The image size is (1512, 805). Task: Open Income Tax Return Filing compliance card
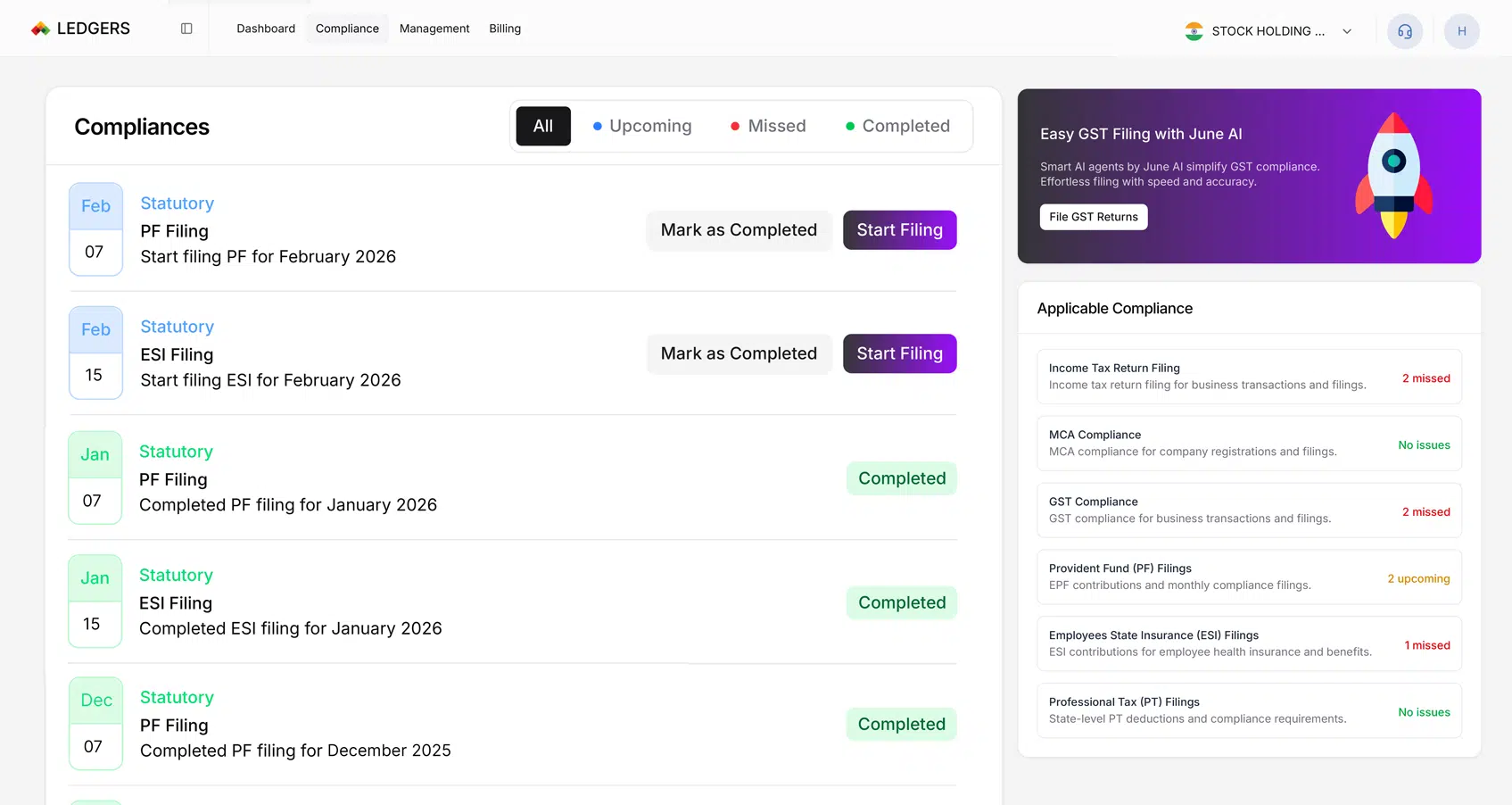click(x=1248, y=377)
